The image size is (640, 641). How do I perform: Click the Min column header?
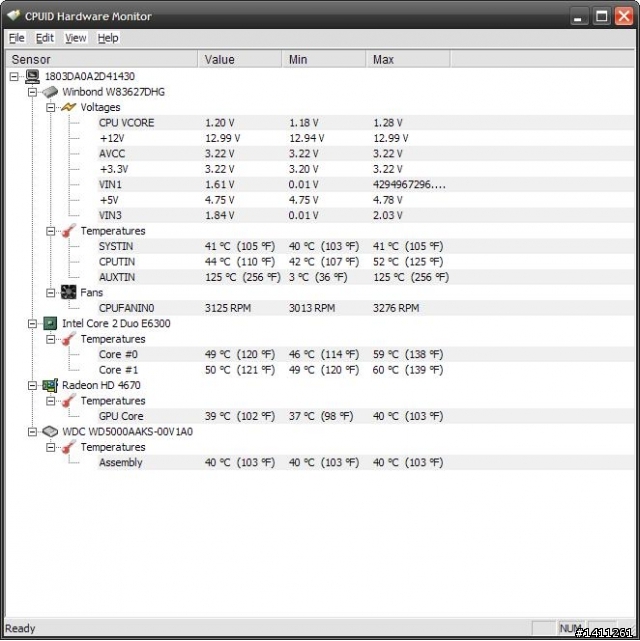tap(324, 59)
